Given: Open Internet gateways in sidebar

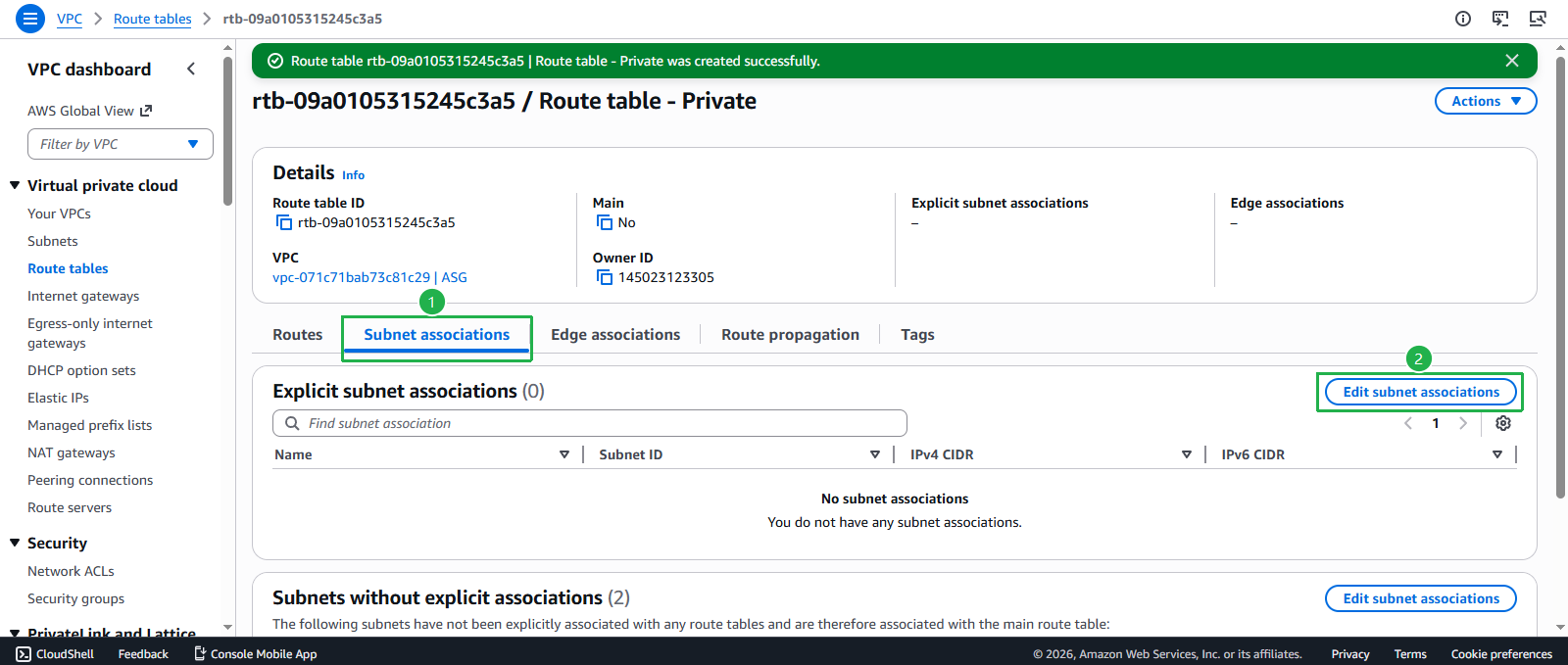Looking at the screenshot, I should (x=83, y=296).
